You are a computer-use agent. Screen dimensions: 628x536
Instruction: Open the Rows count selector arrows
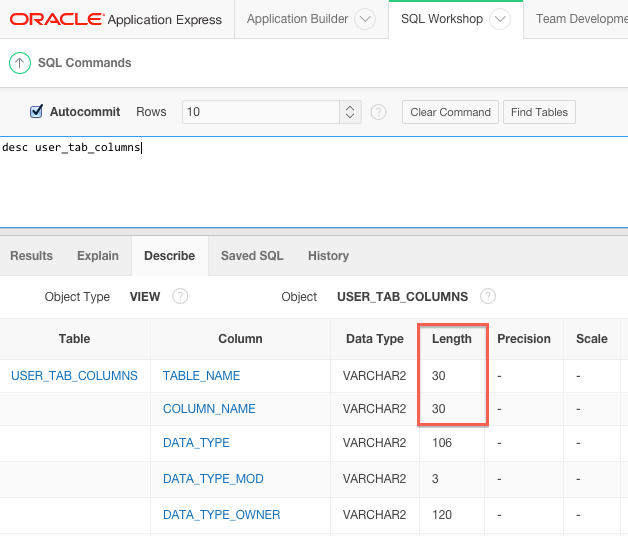(350, 112)
